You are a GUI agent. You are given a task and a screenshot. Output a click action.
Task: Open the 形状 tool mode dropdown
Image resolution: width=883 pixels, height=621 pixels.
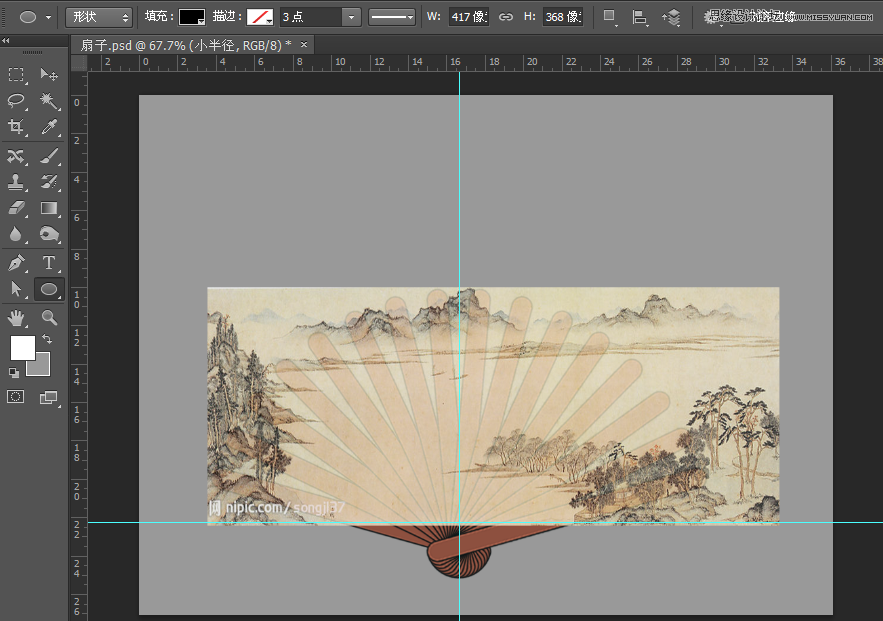pyautogui.click(x=98, y=17)
